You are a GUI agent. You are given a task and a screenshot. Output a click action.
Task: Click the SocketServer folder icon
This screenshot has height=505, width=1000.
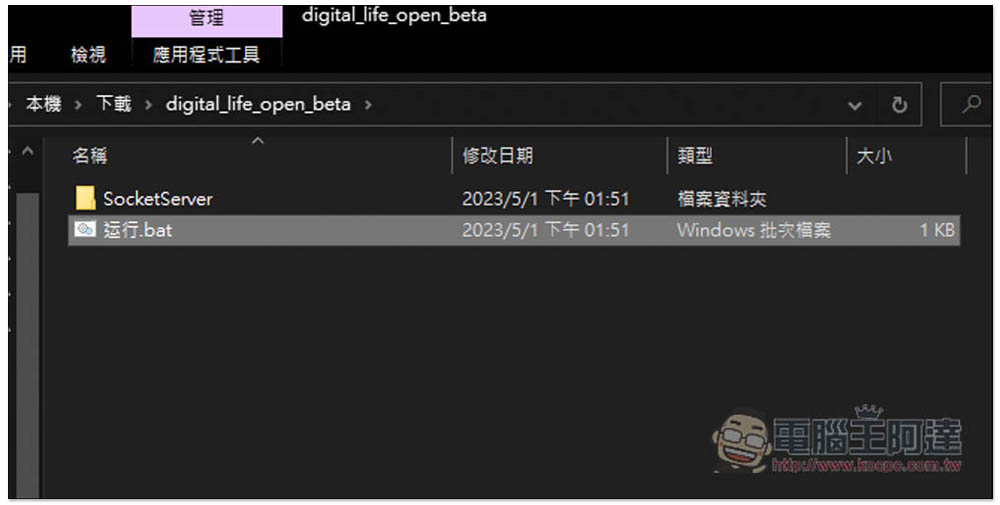(x=85, y=198)
